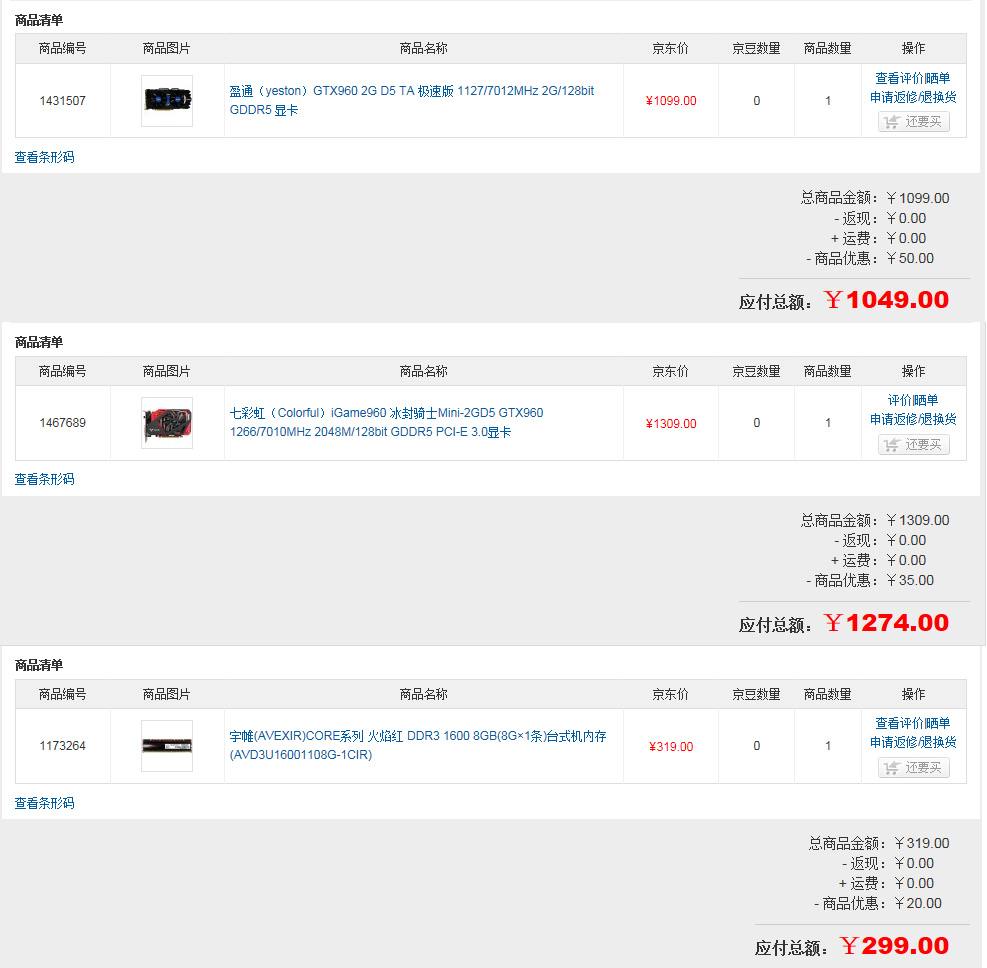The image size is (987, 968).
Task: Click 申请返修/退换货 for the AVEXIR memory
Action: click(x=913, y=742)
